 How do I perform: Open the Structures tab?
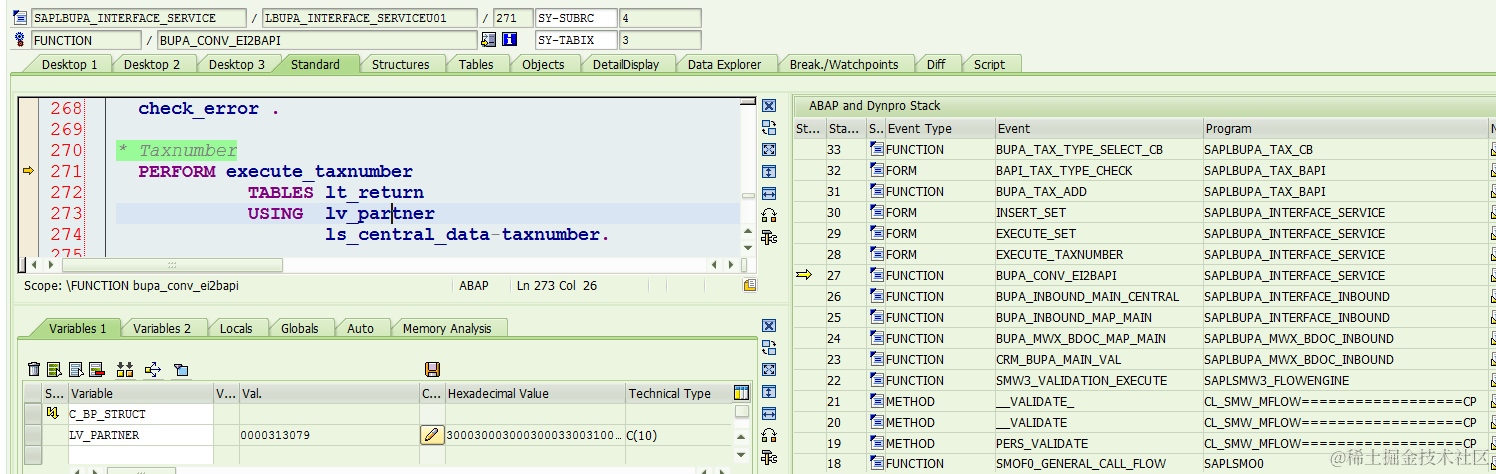[400, 64]
